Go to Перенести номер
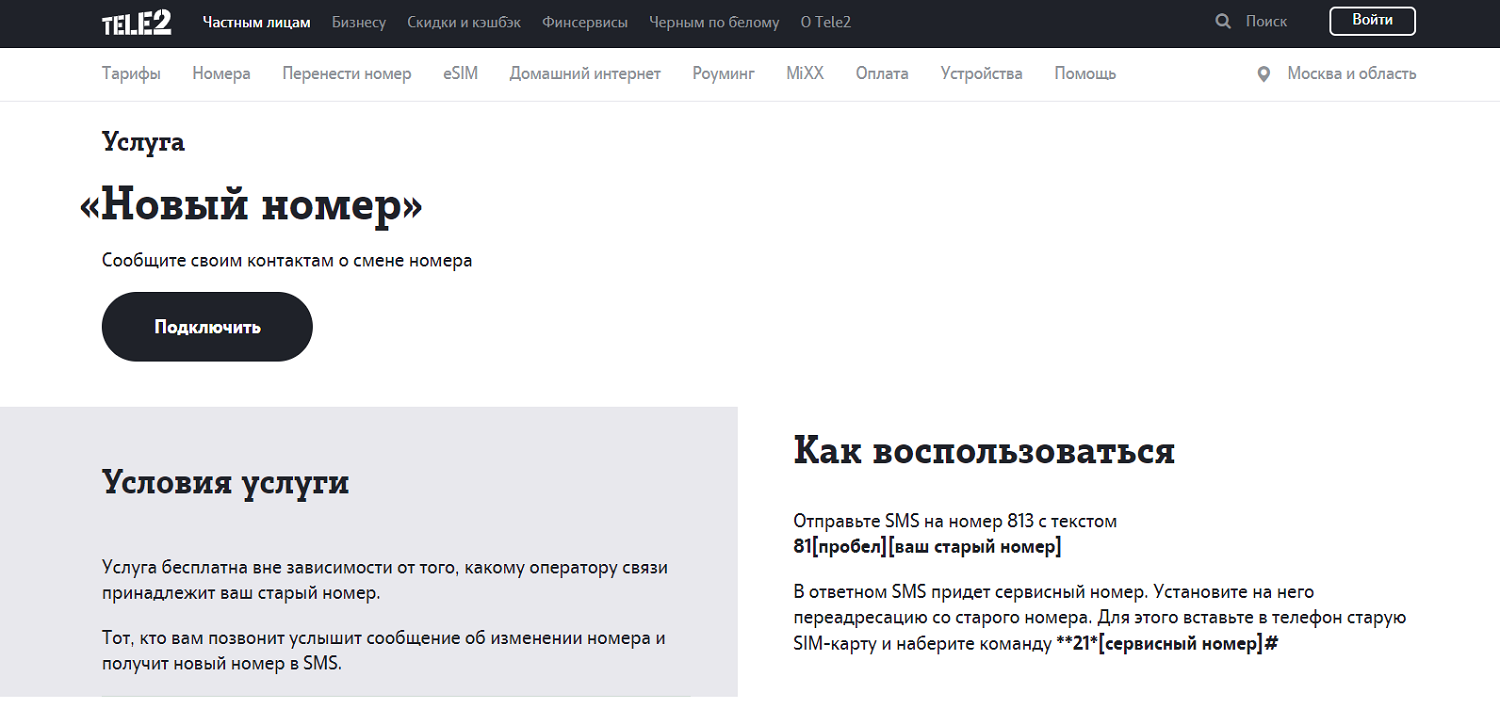The image size is (1500, 725). point(346,73)
